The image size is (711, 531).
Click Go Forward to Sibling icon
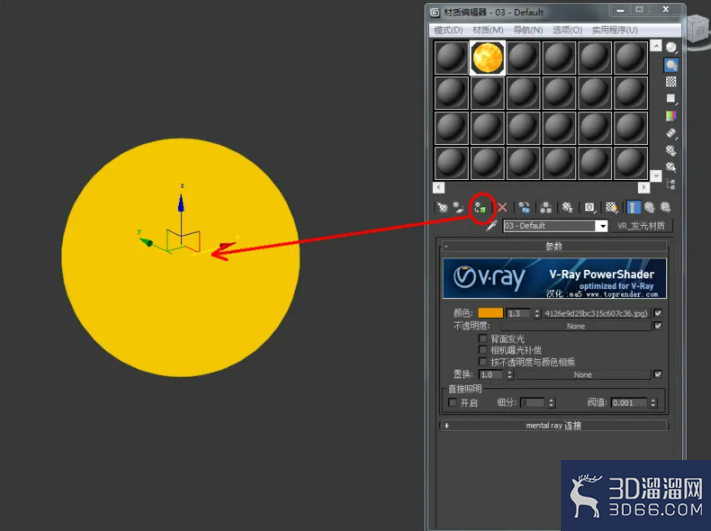[x=666, y=208]
